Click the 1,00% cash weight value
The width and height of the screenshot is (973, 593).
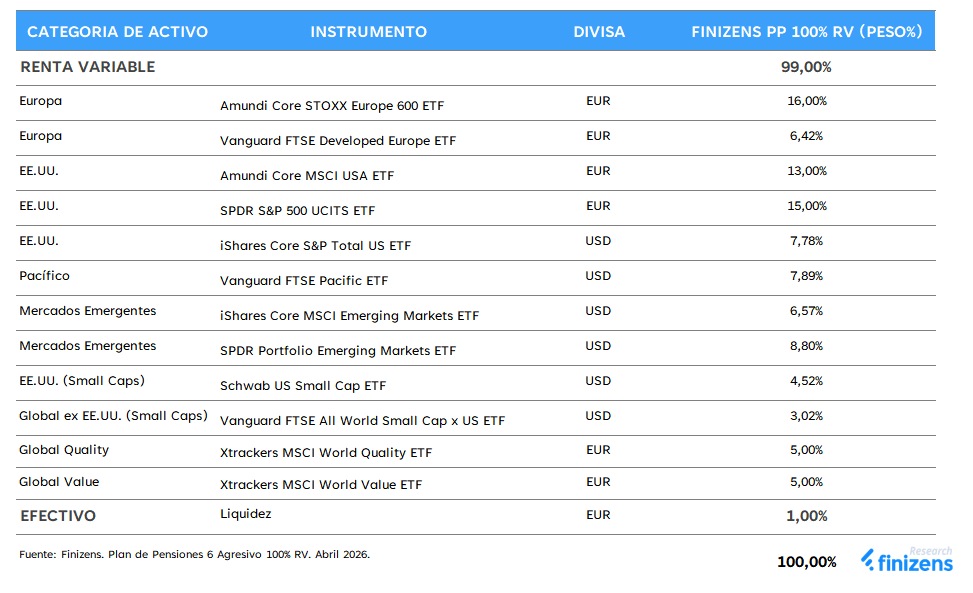coord(807,516)
